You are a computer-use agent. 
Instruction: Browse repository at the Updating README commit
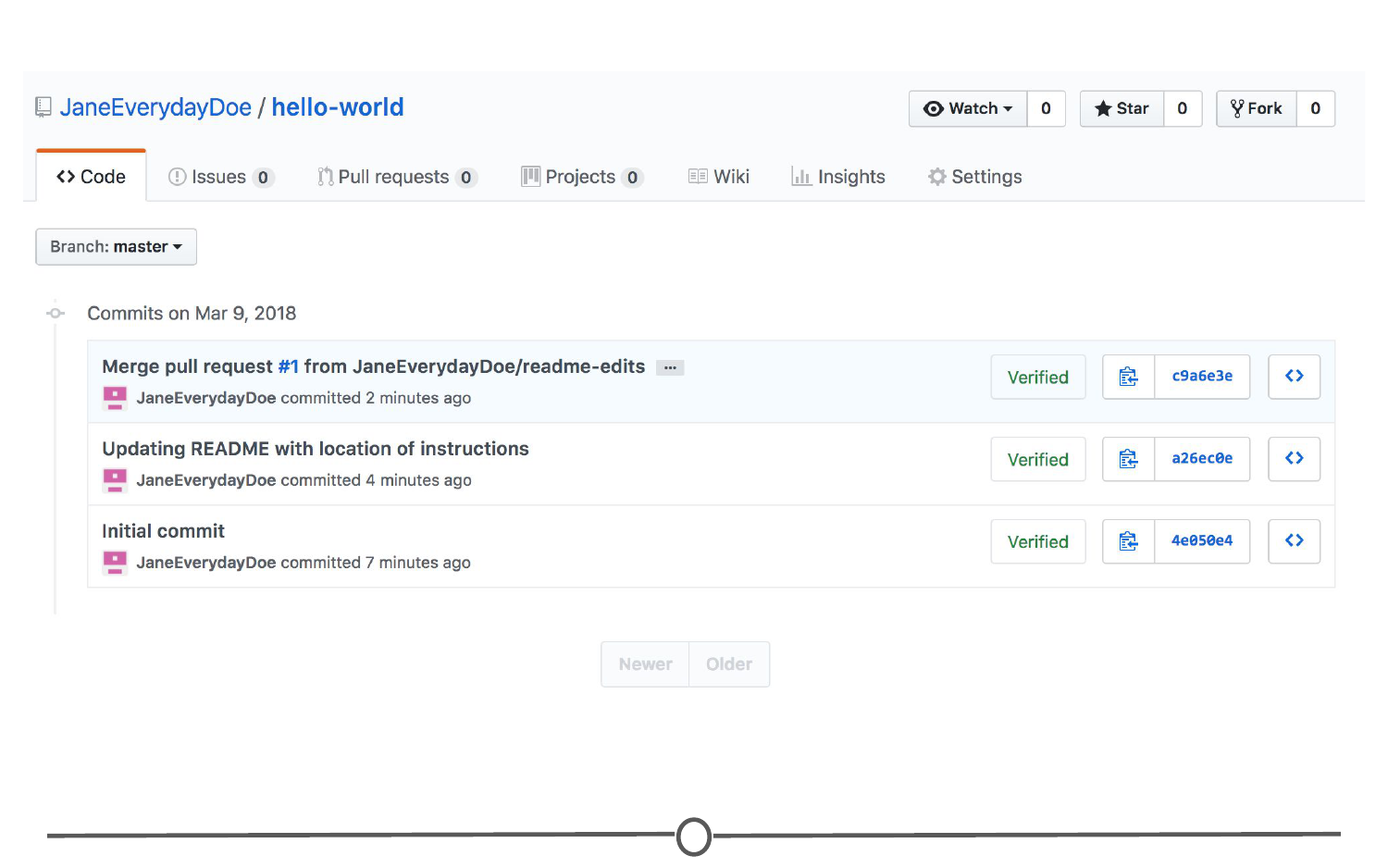[x=1294, y=459]
